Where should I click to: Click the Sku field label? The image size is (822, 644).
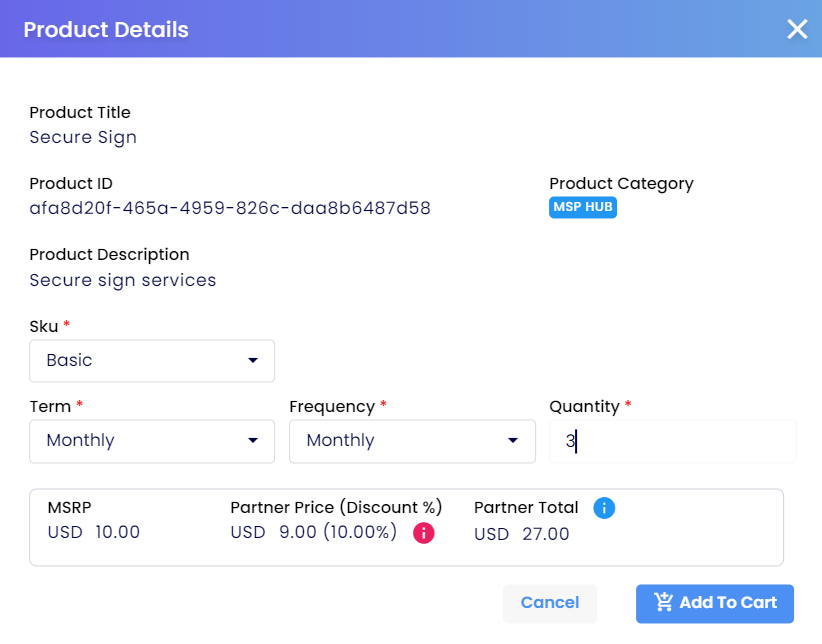[x=44, y=326]
